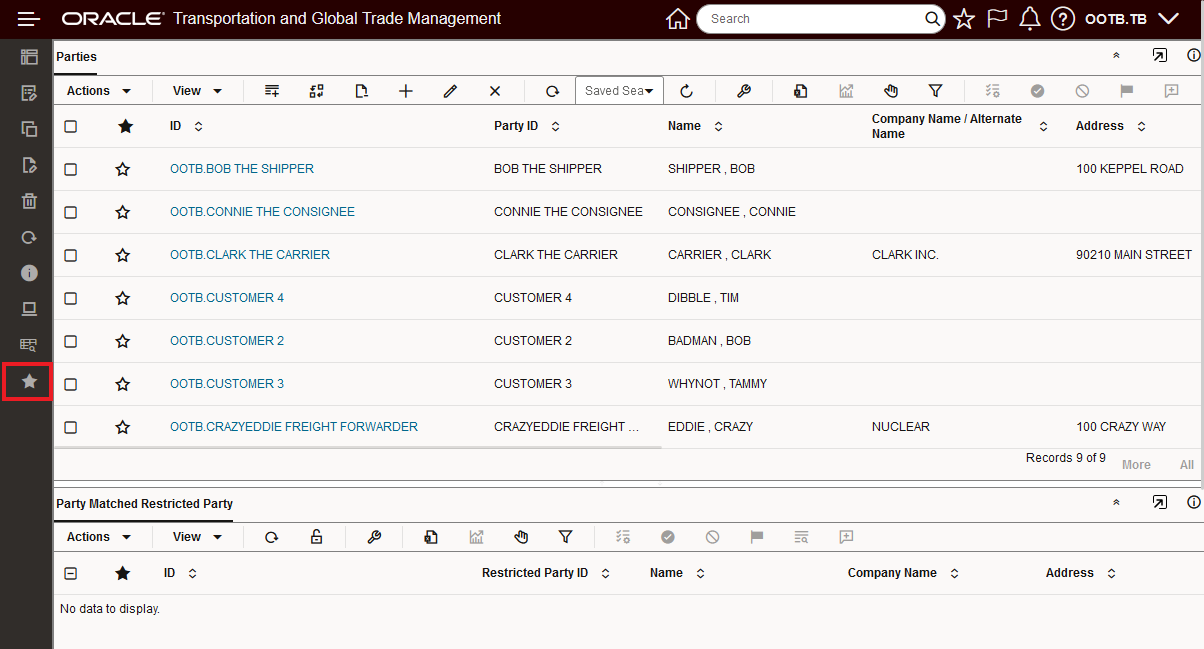This screenshot has height=649, width=1204.
Task: Click the trash delete icon in the left sidebar
Action: point(29,200)
